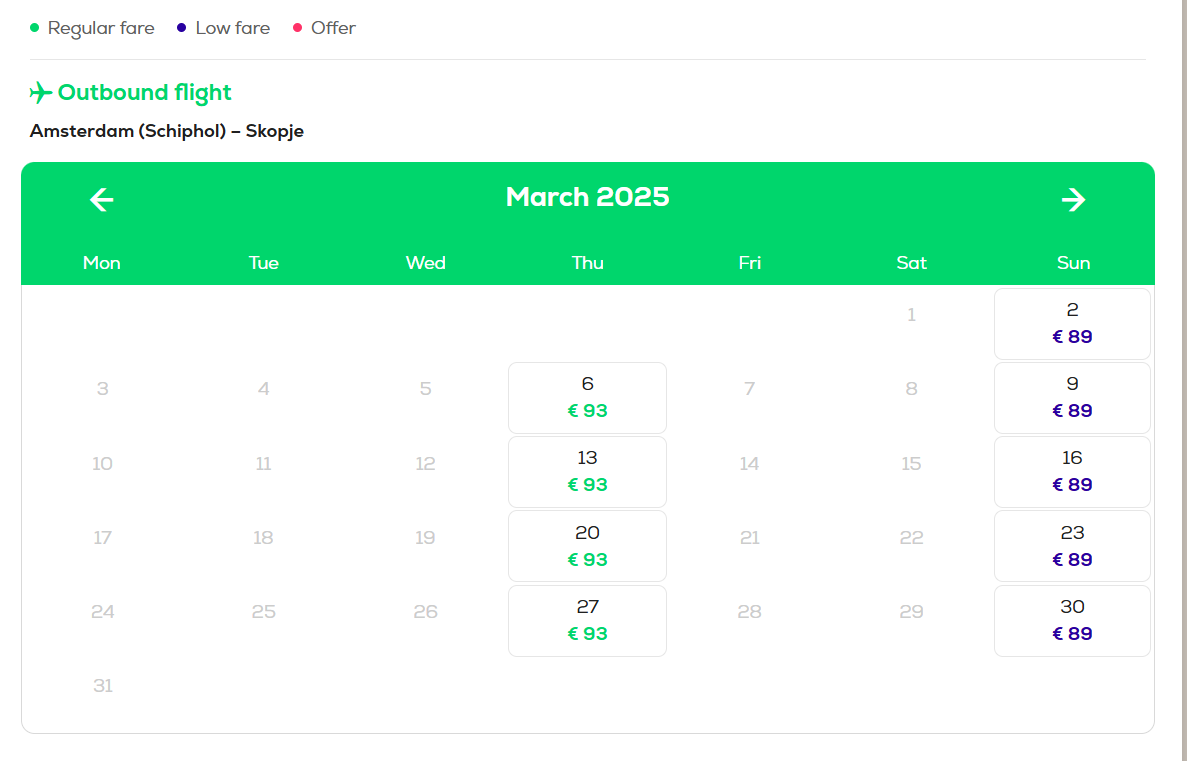Pick March 23 low fare flight
This screenshot has height=761, width=1187.
pyautogui.click(x=1072, y=546)
